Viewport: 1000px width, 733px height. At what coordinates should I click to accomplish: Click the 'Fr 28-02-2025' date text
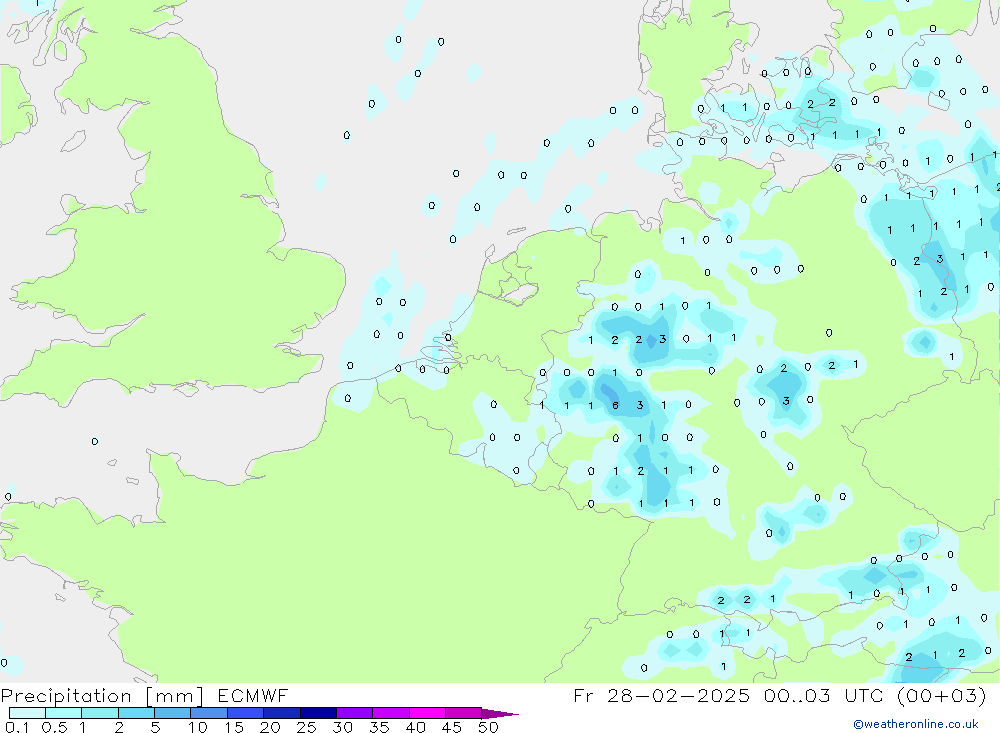661,695
